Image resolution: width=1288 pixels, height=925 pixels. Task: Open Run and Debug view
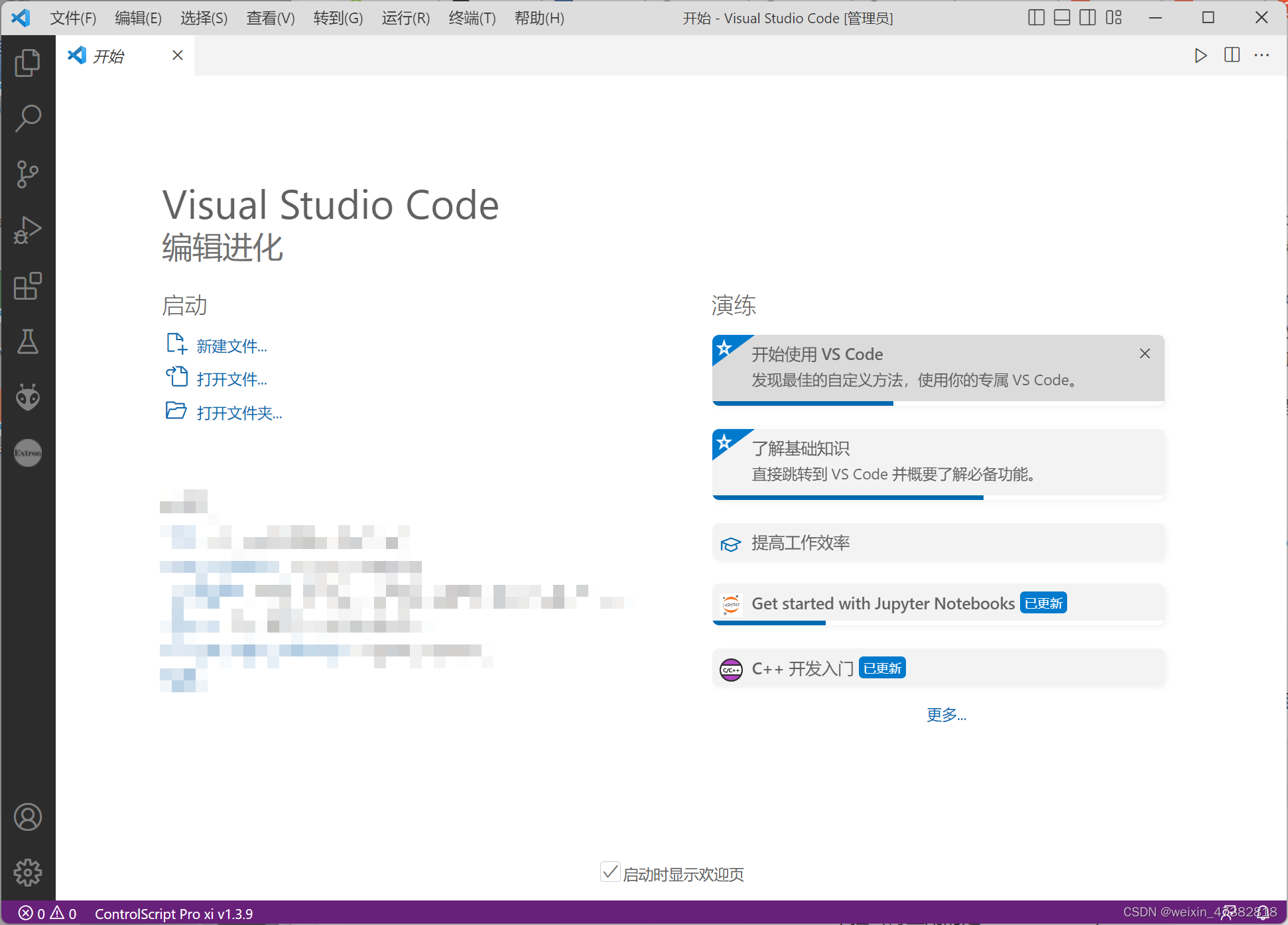[27, 230]
